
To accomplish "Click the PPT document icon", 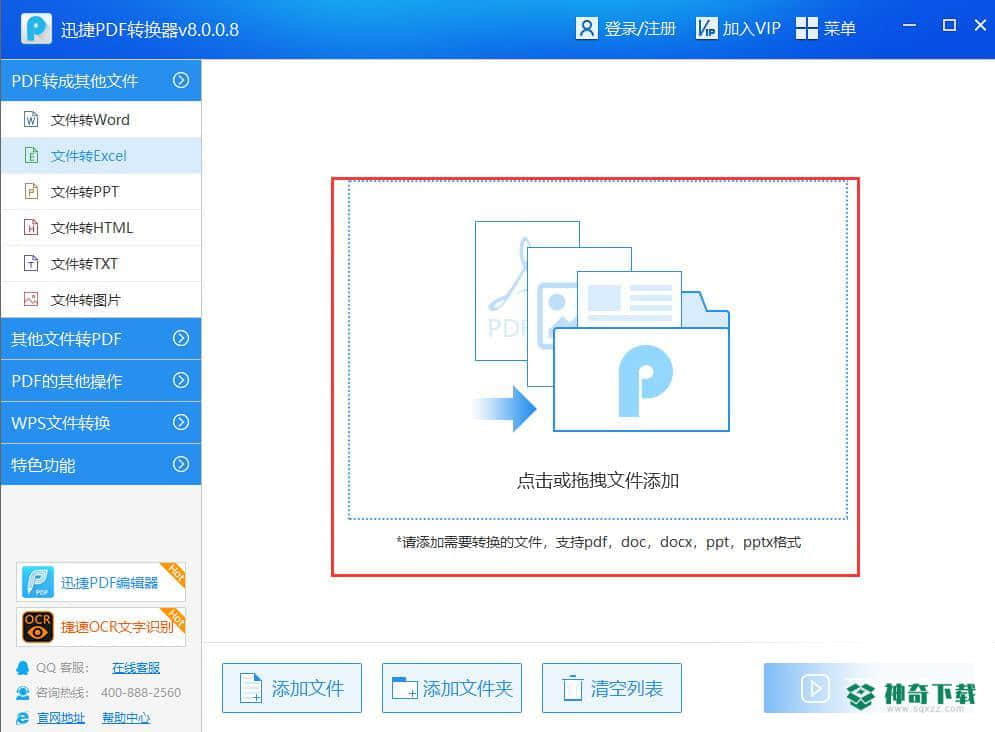I will (31, 192).
